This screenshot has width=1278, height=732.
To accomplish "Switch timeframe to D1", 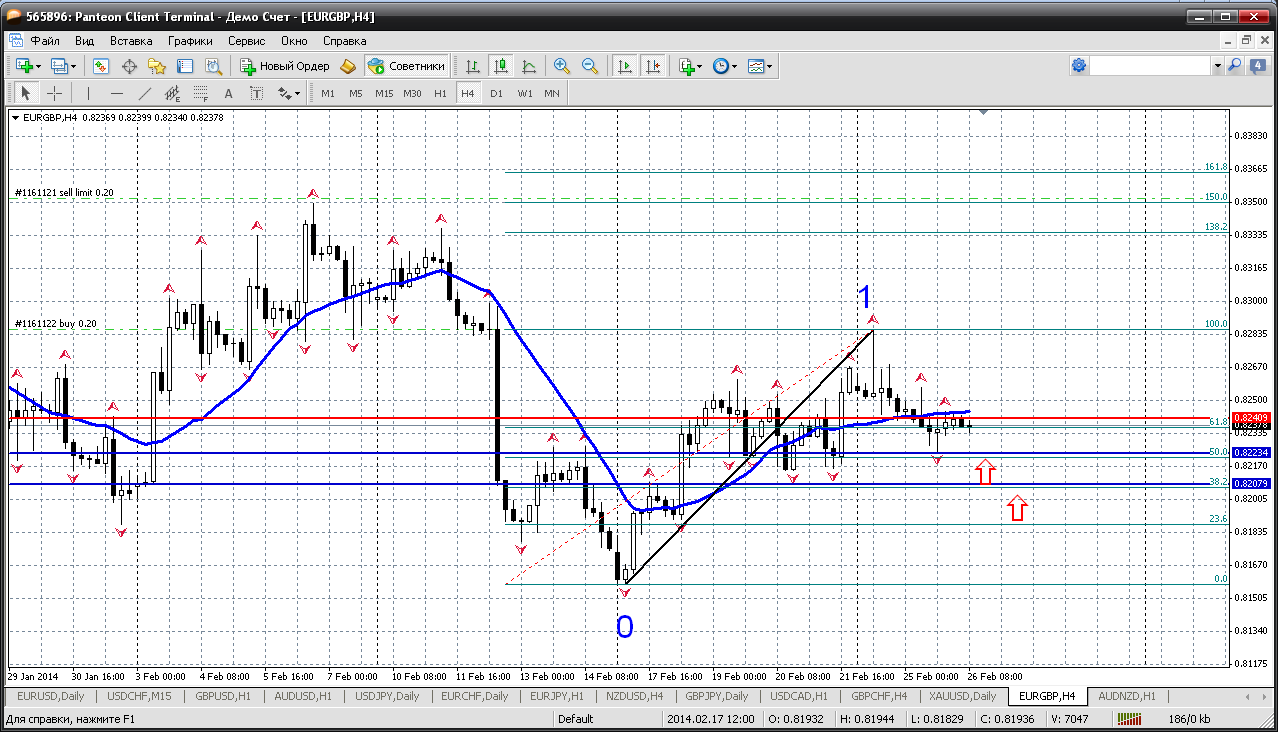I will click(496, 93).
